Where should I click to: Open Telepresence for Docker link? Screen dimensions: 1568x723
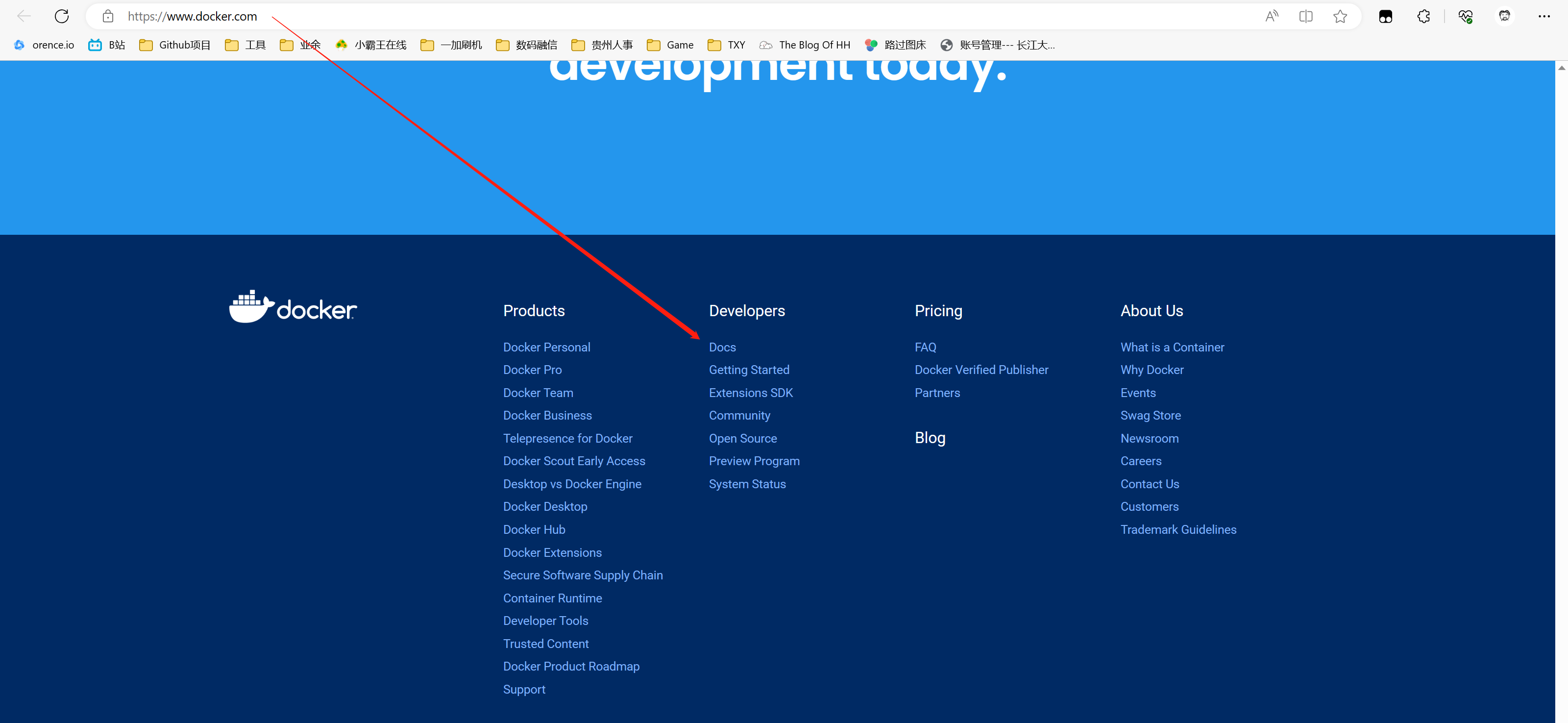tap(568, 439)
